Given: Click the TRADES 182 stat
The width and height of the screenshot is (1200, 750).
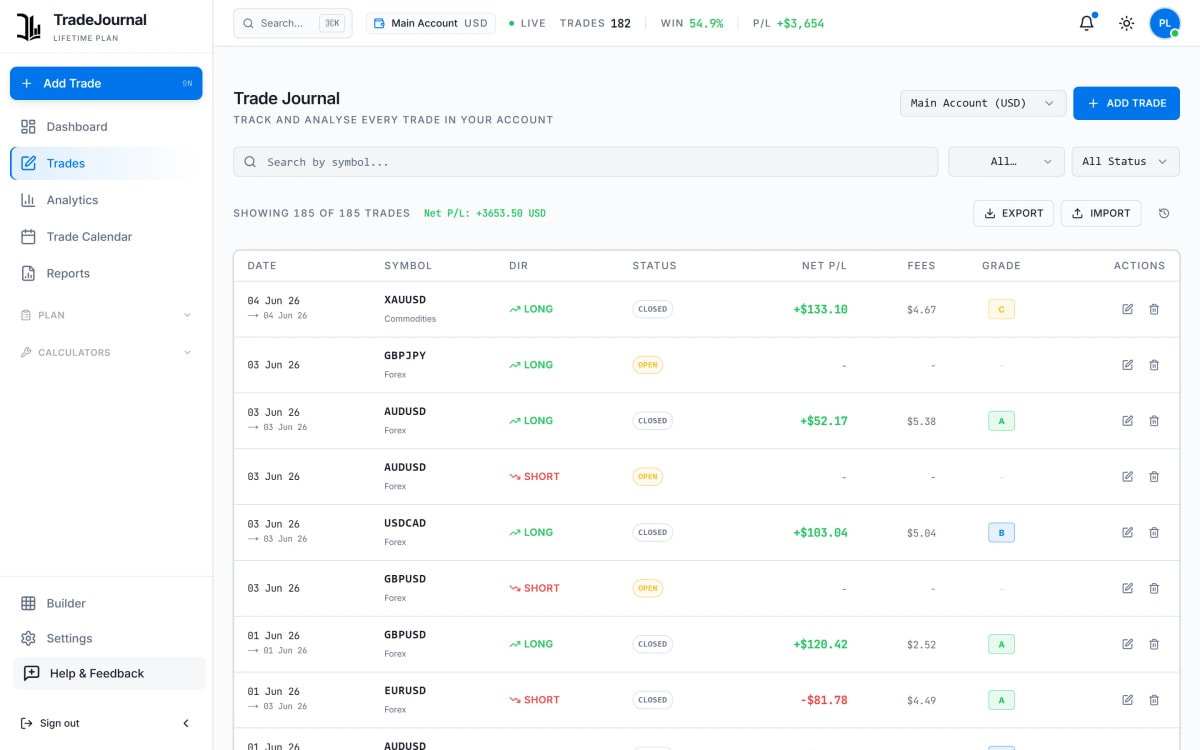Looking at the screenshot, I should pos(595,23).
